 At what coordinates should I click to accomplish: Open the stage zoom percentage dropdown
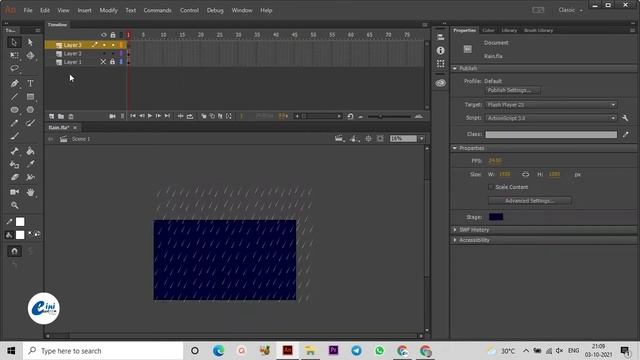click(x=422, y=139)
